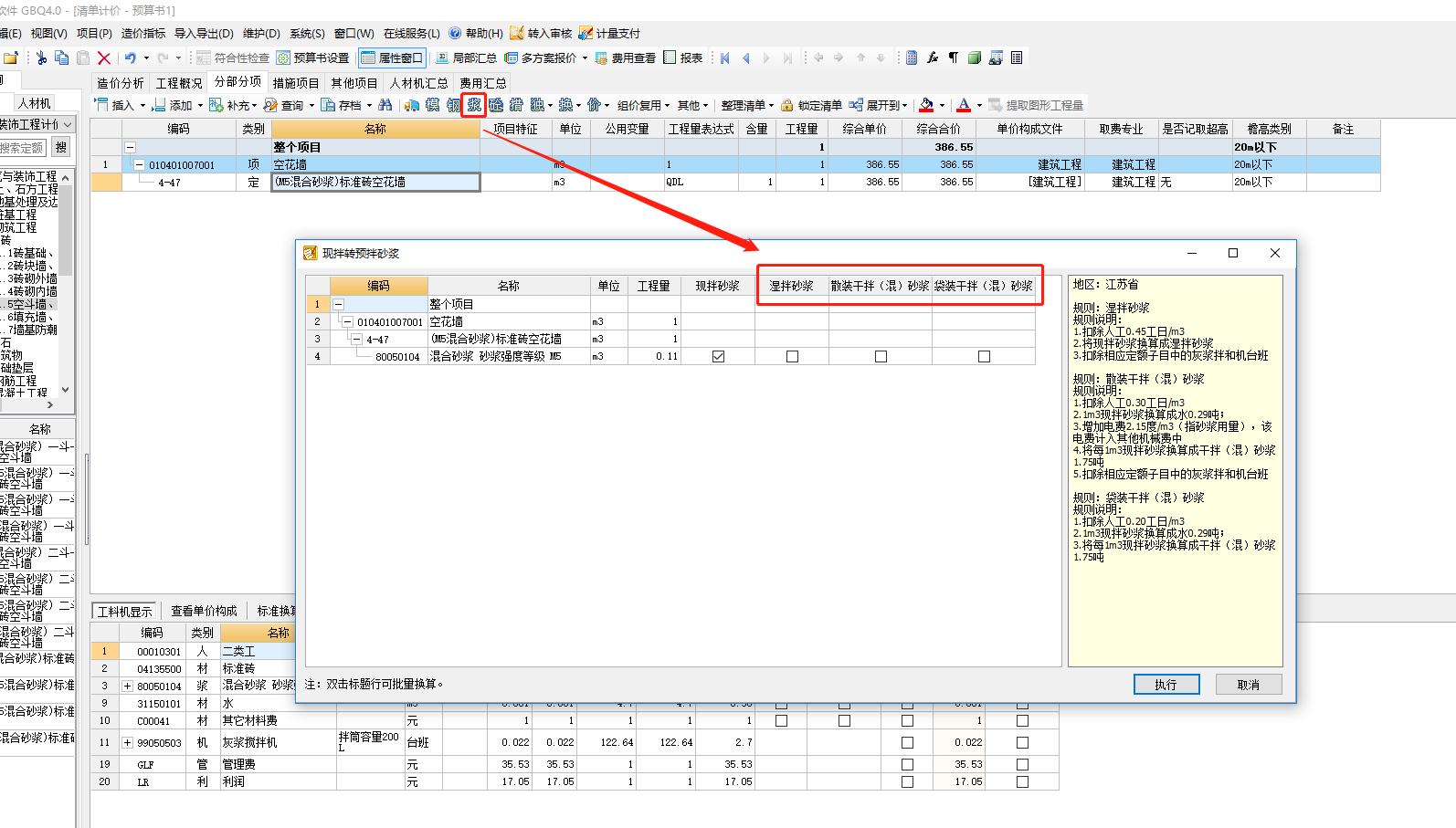The width and height of the screenshot is (1456, 828).
Task: Collapse 4-47 node in dialog tree
Action: coord(357,339)
